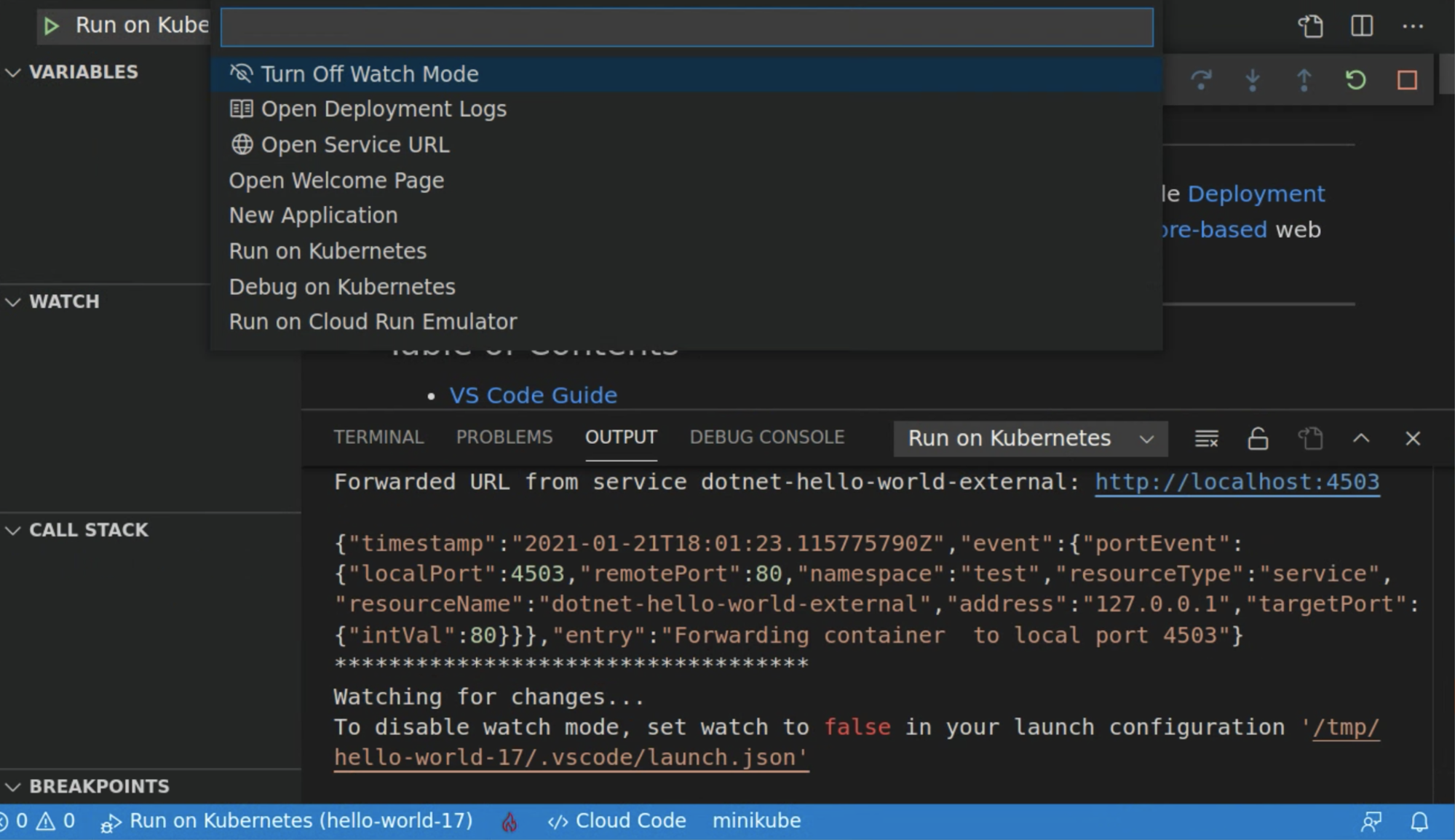The width and height of the screenshot is (1455, 840).
Task: Maximize the panel with the up chevron
Action: [x=1361, y=439]
